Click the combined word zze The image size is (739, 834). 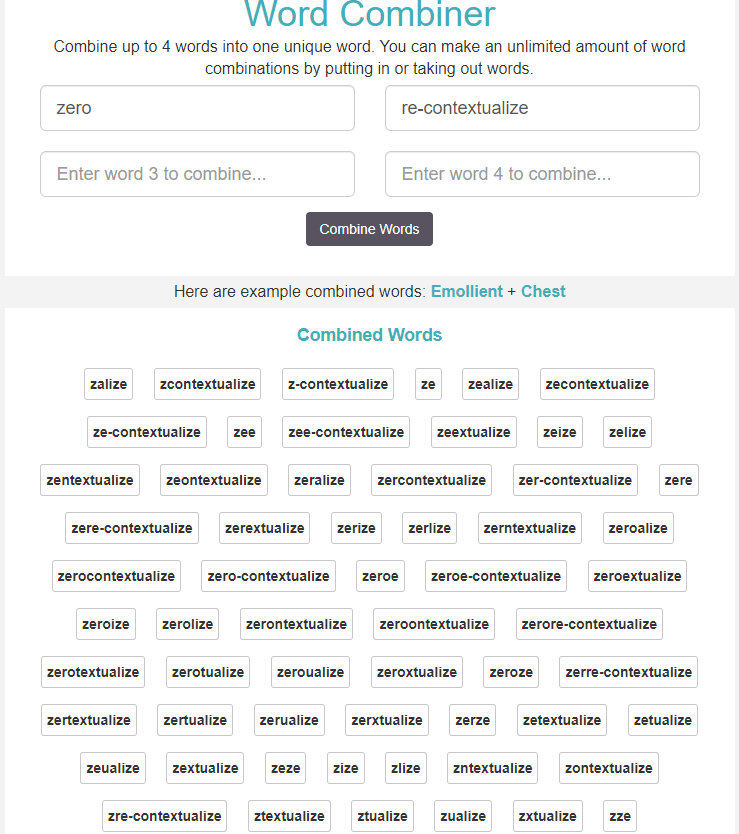pyautogui.click(x=620, y=816)
